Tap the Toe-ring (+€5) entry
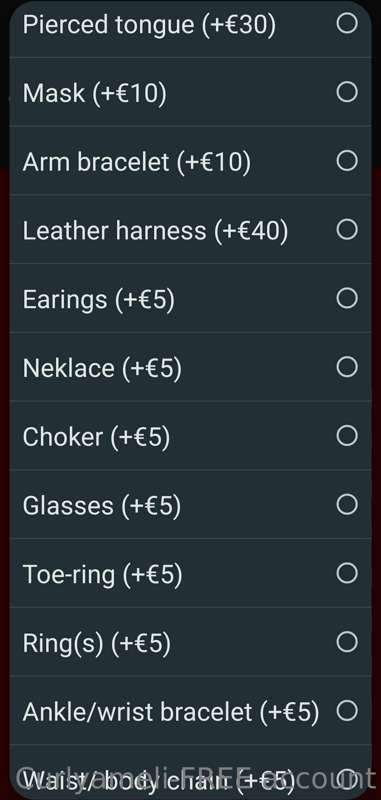Screen dimensions: 381x800 [102, 575]
